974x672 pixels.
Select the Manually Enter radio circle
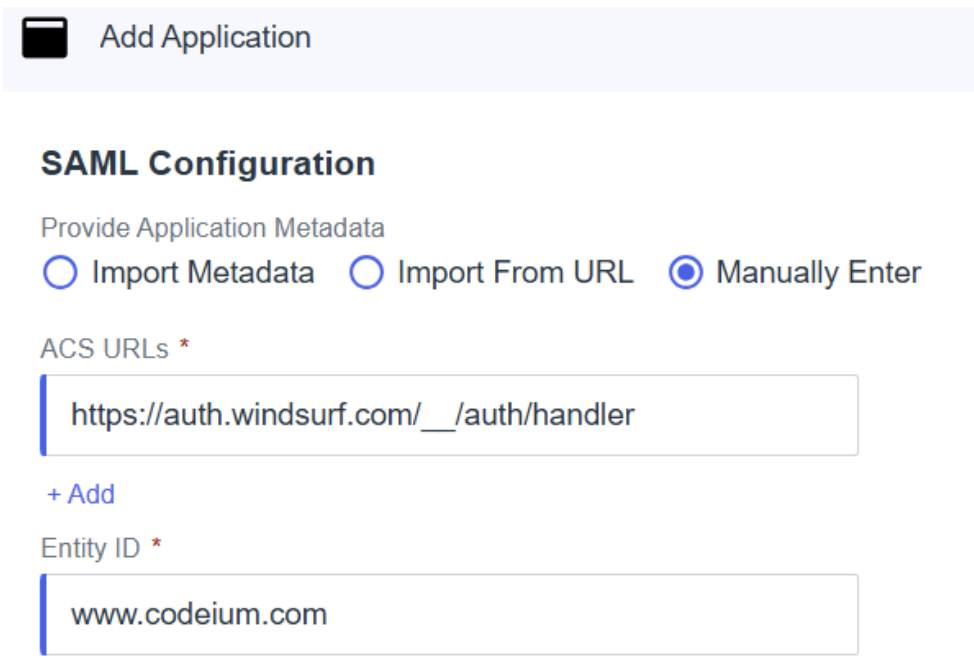686,273
